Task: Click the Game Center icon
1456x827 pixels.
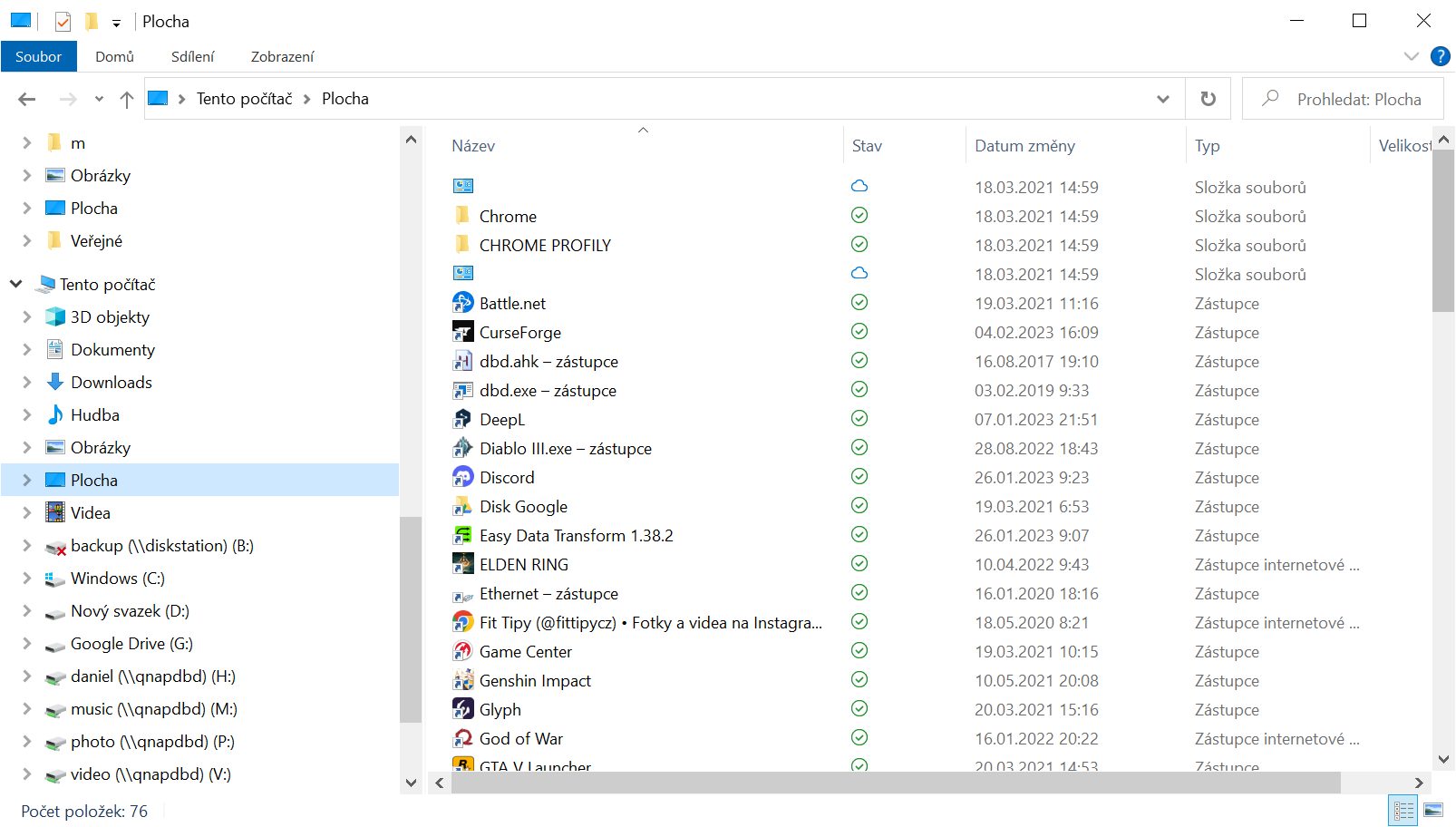Action: 462,651
